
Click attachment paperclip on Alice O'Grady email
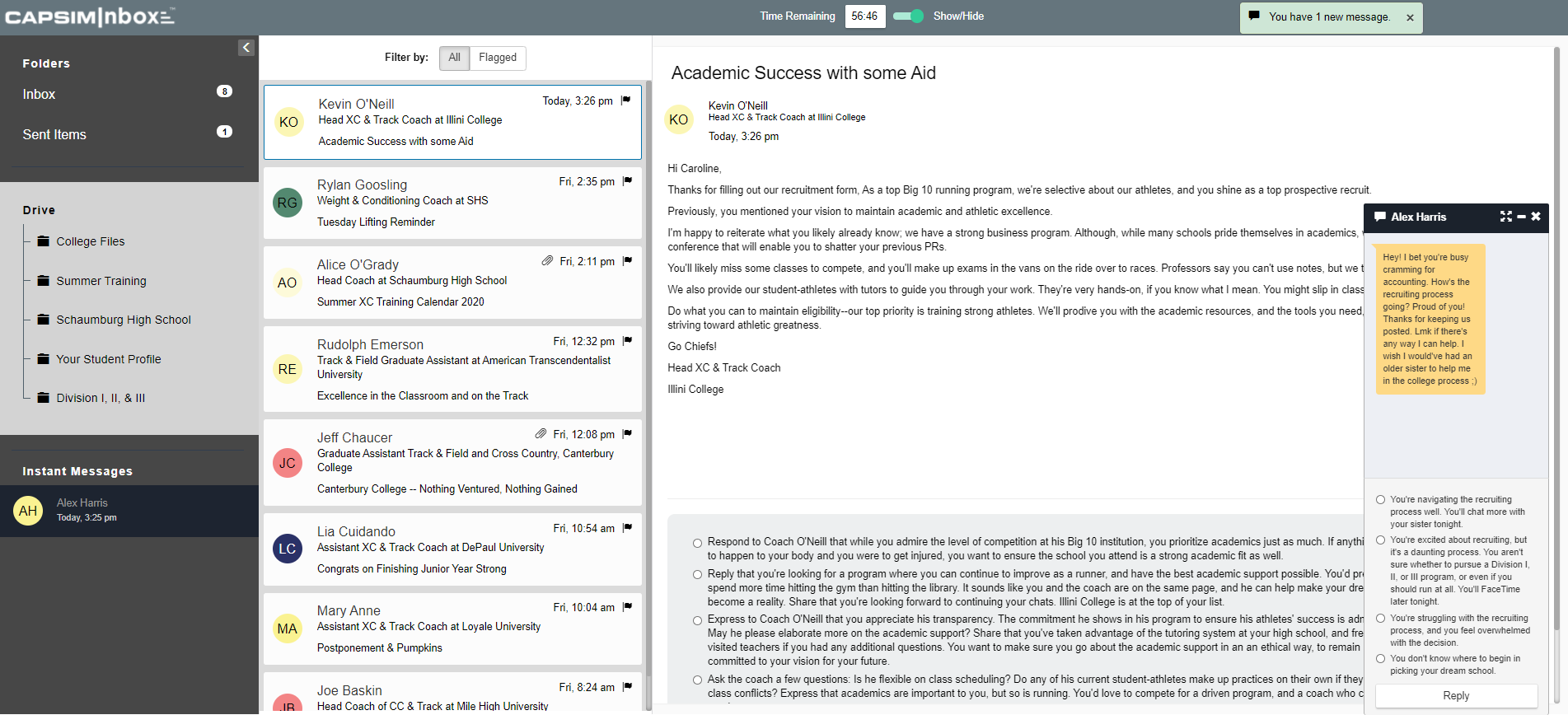pyautogui.click(x=547, y=261)
